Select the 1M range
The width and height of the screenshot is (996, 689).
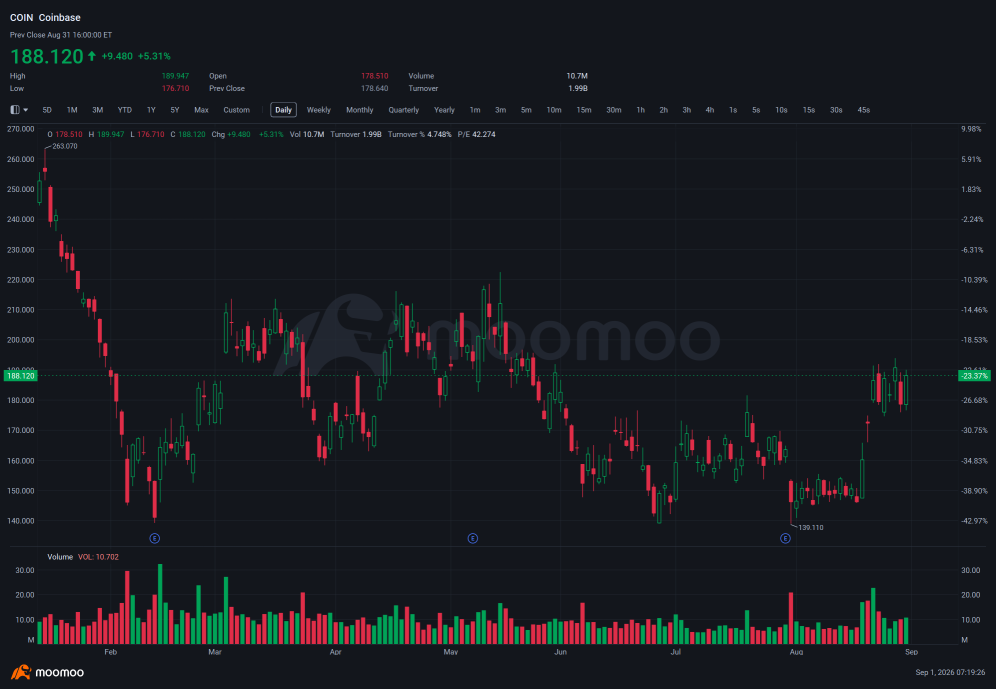pos(72,110)
